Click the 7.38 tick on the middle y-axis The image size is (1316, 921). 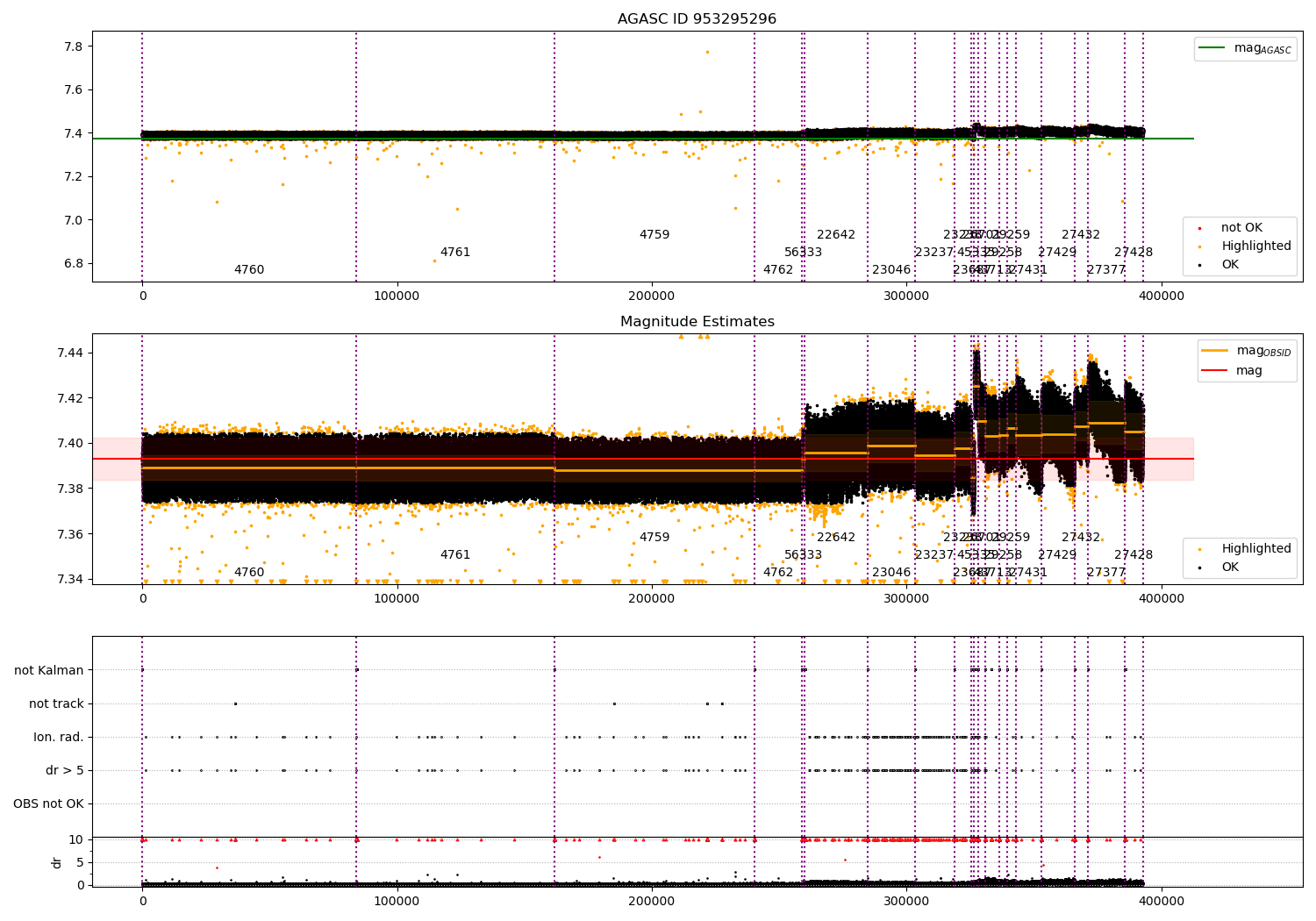(69, 489)
